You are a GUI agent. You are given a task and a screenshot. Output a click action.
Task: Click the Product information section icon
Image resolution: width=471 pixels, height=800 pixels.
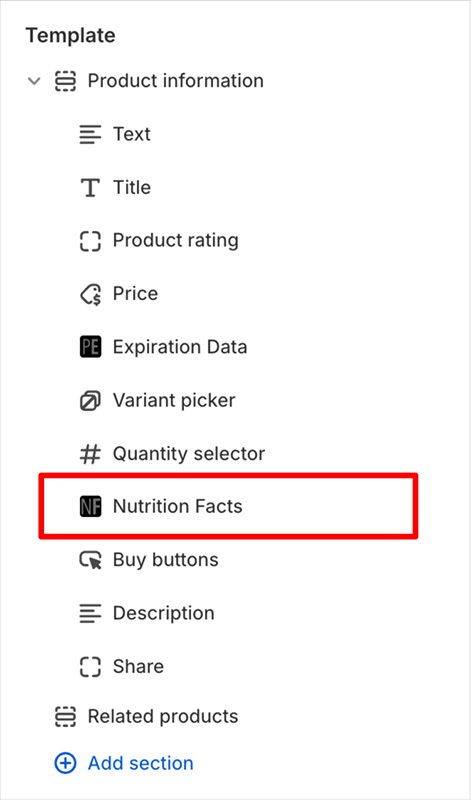pyautogui.click(x=65, y=81)
